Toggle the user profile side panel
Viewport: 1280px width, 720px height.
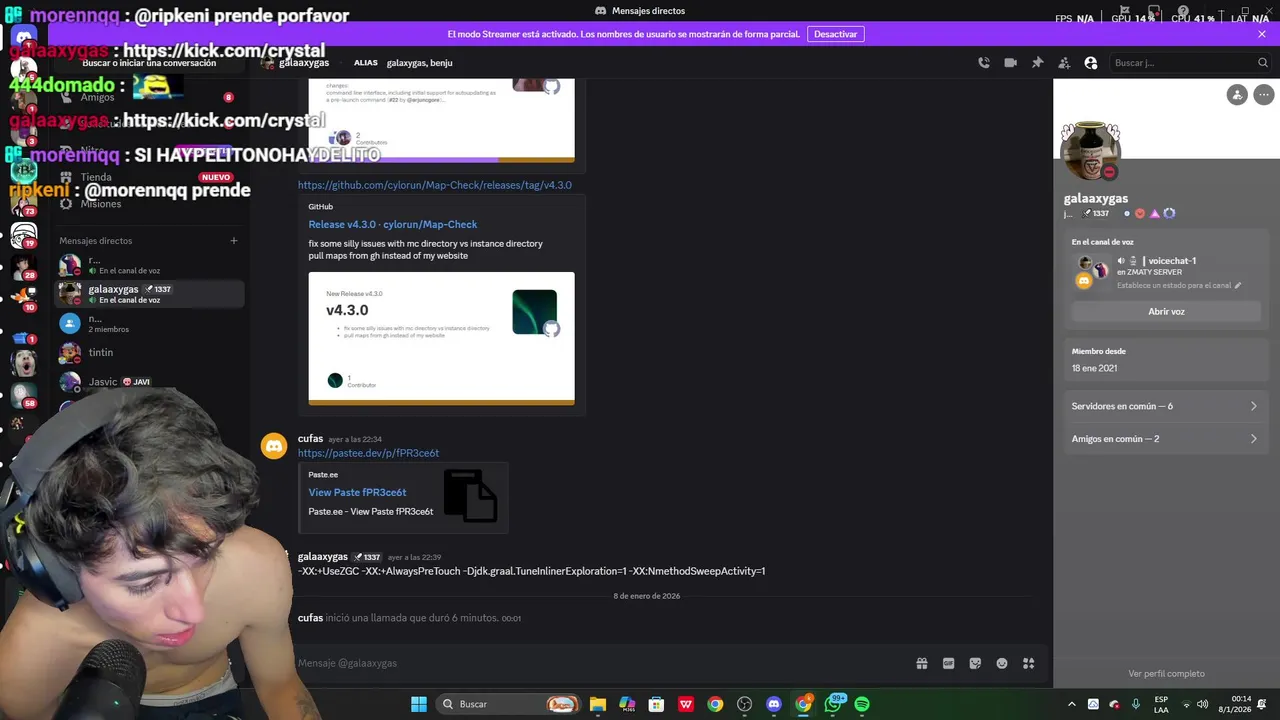pos(1091,63)
